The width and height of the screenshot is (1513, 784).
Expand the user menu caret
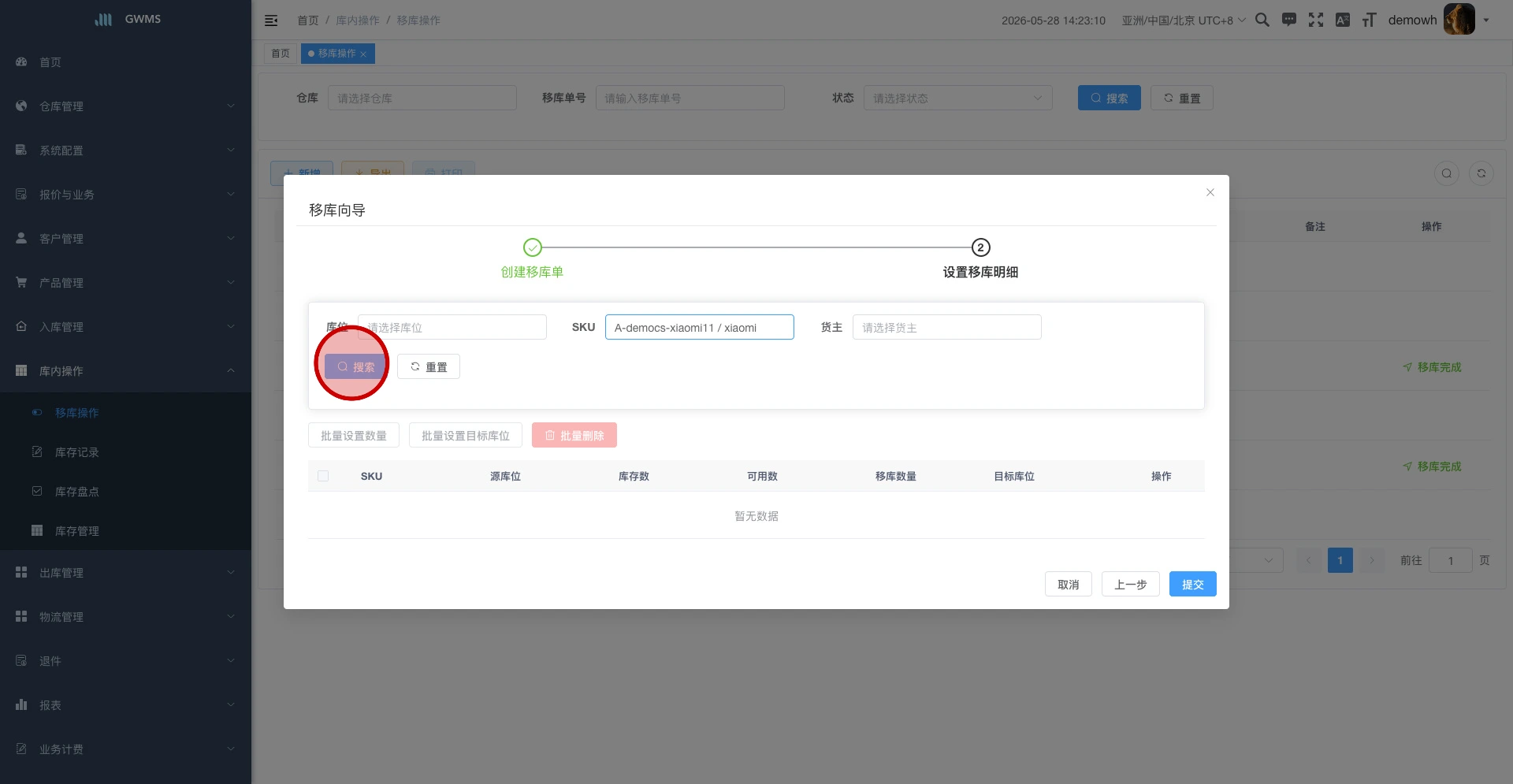pos(1486,20)
